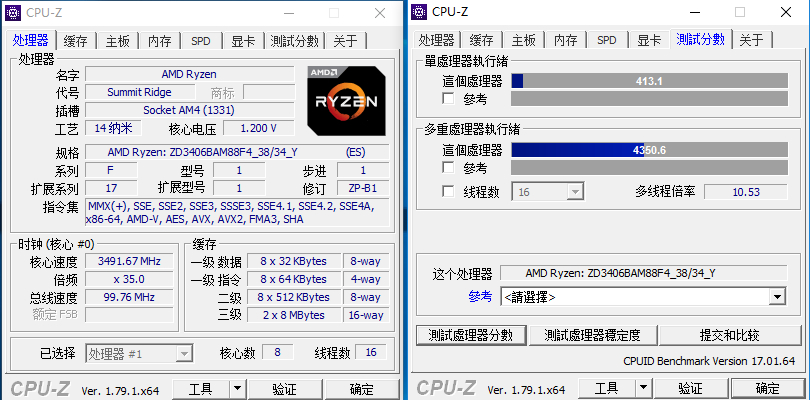Image resolution: width=810 pixels, height=400 pixels.
Task: Open 工具 dropdown arrow in left window
Action: click(238, 389)
